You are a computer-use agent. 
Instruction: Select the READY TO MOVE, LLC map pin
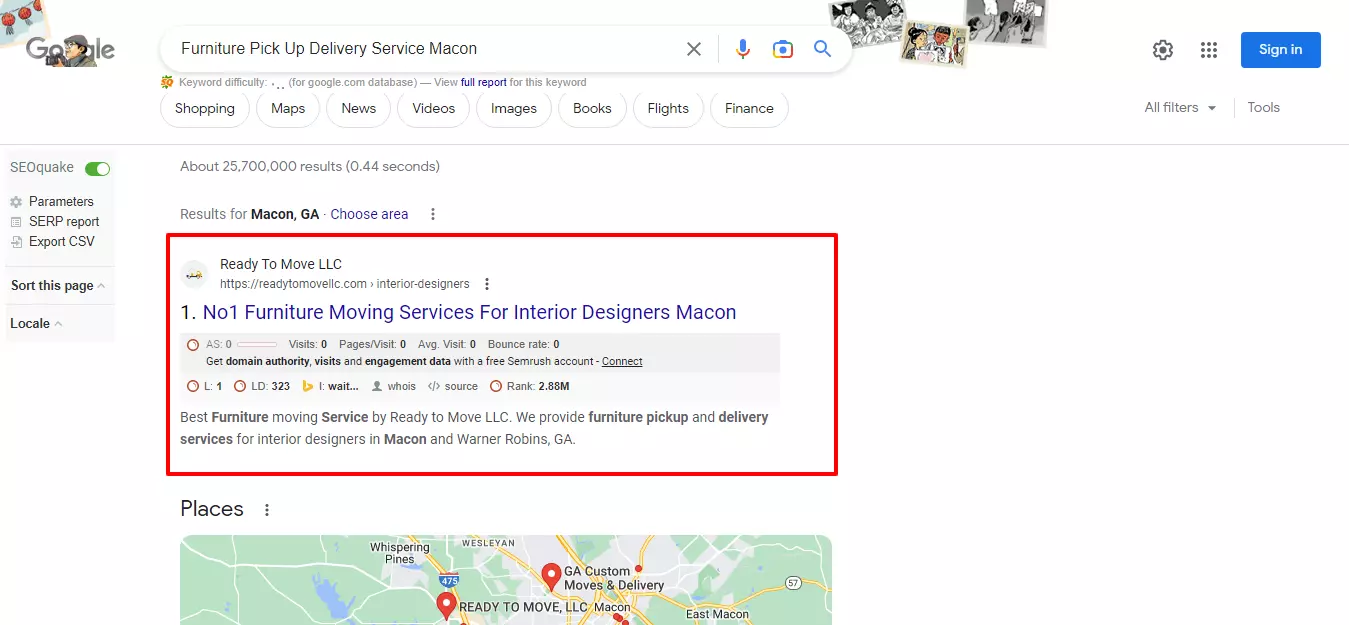(446, 606)
